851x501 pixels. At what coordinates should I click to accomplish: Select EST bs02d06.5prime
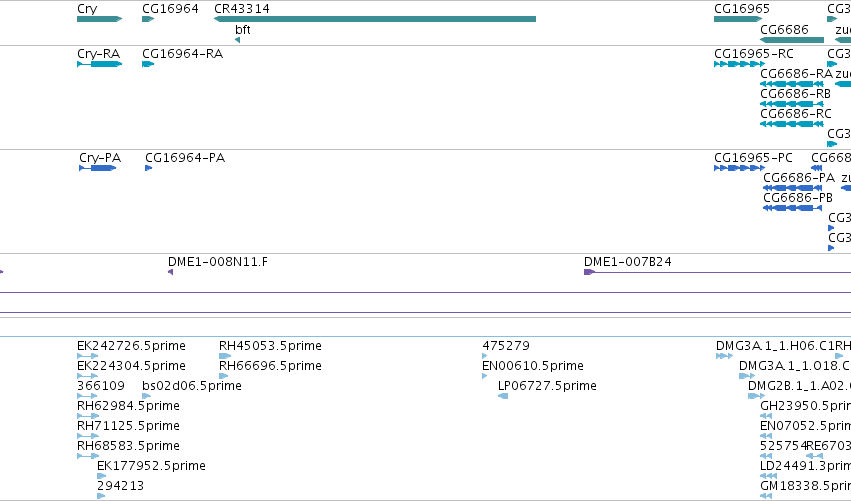146,396
